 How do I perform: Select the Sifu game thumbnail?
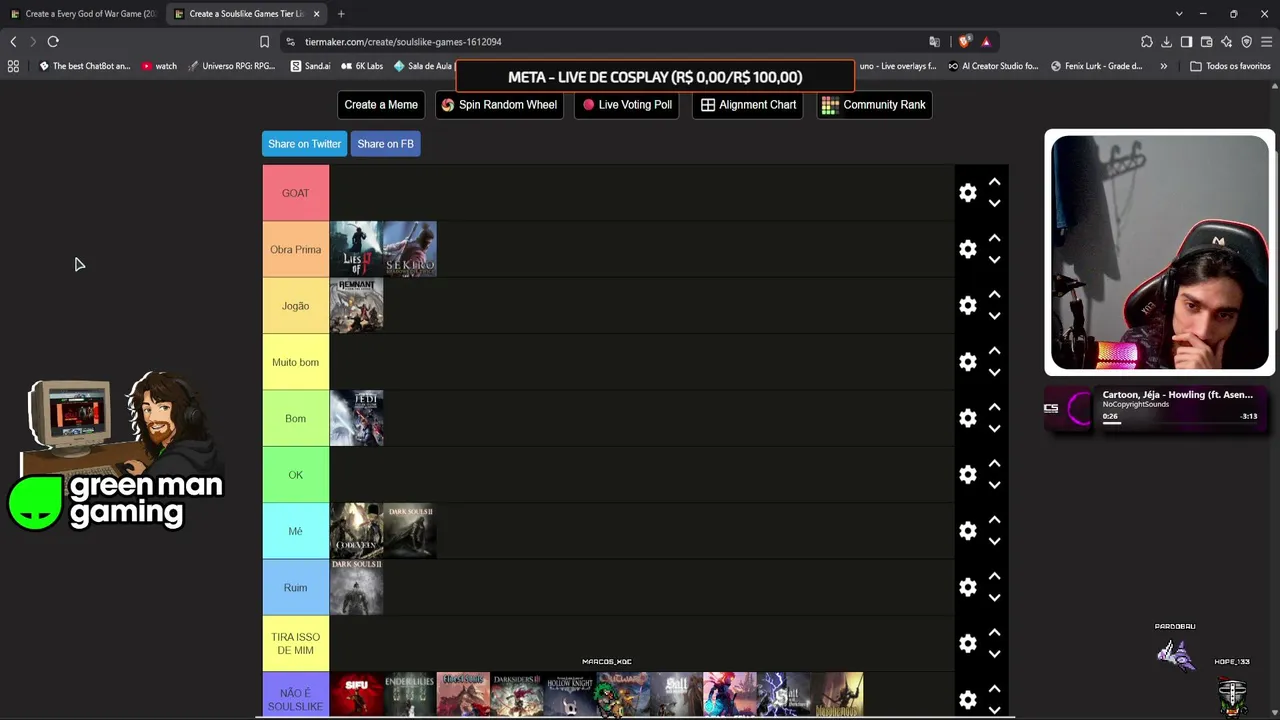(357, 696)
